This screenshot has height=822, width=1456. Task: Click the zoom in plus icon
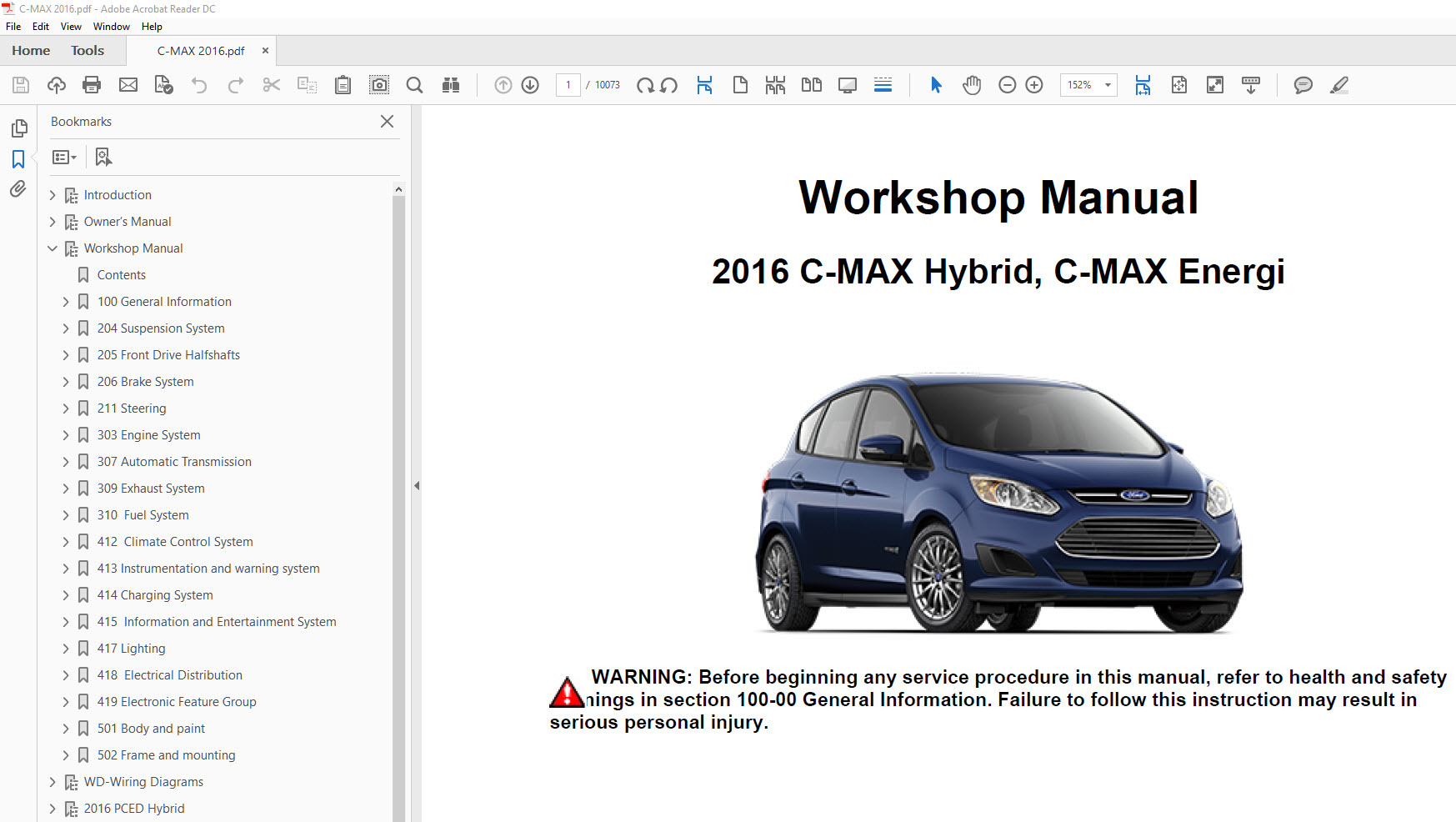point(1034,85)
